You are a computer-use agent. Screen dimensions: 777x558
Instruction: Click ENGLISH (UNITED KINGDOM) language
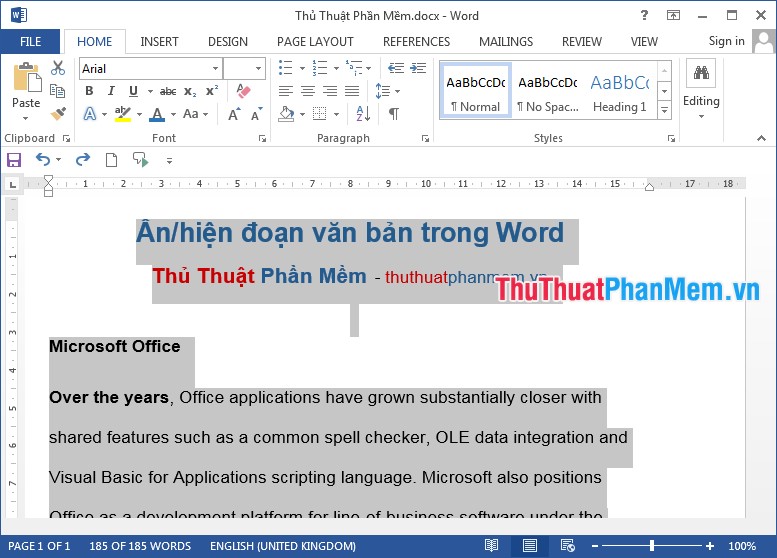pos(283,546)
